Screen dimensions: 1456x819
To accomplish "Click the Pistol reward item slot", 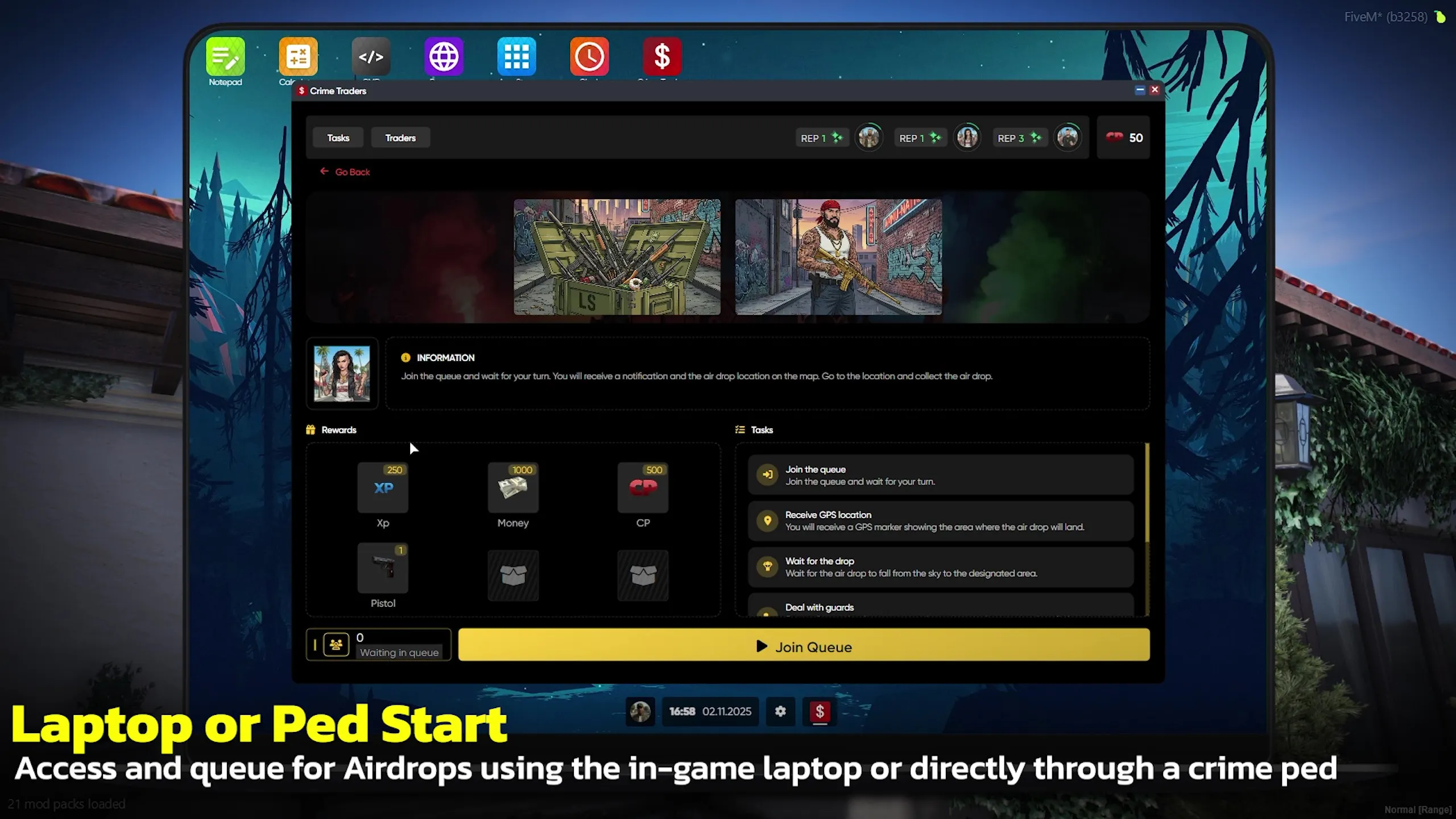I will pos(383,568).
